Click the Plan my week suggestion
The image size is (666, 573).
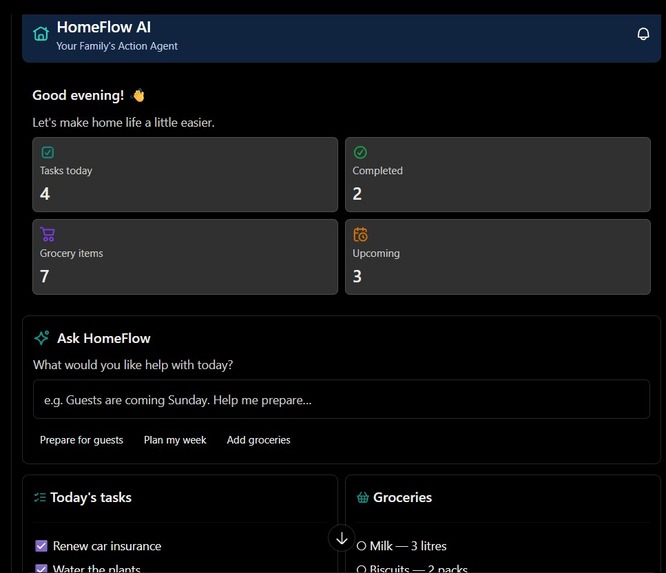[175, 440]
